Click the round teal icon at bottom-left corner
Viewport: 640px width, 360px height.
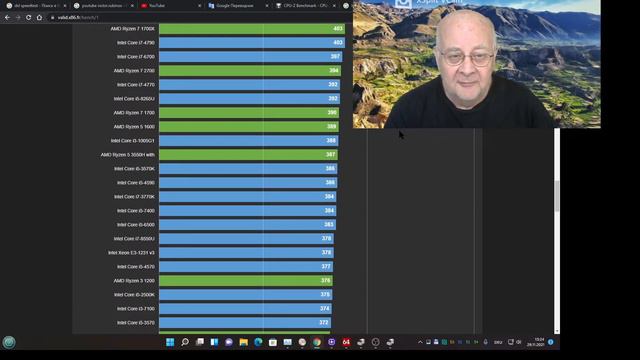point(9,342)
